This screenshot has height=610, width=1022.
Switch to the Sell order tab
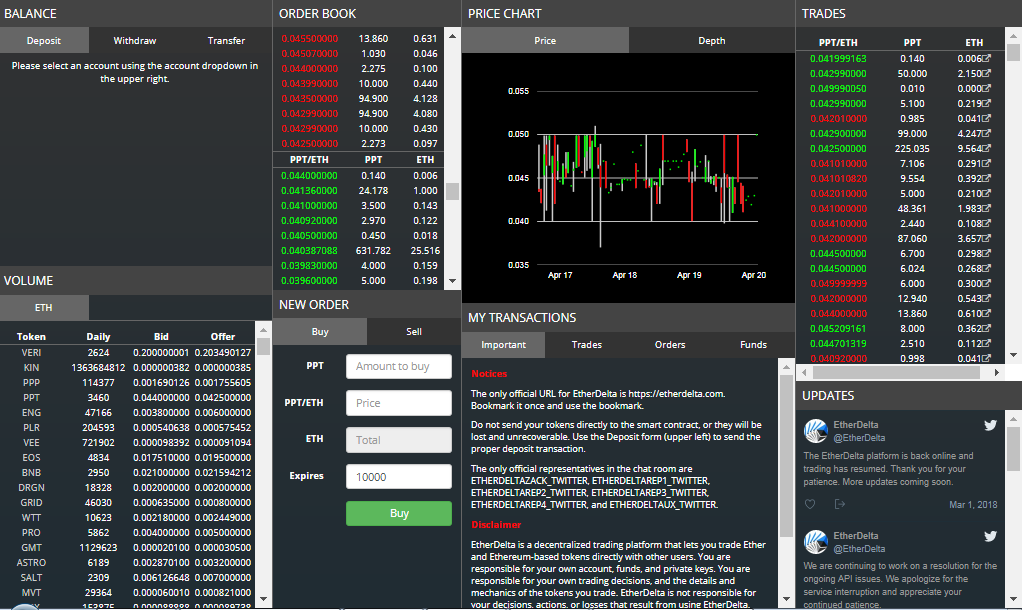tap(414, 332)
